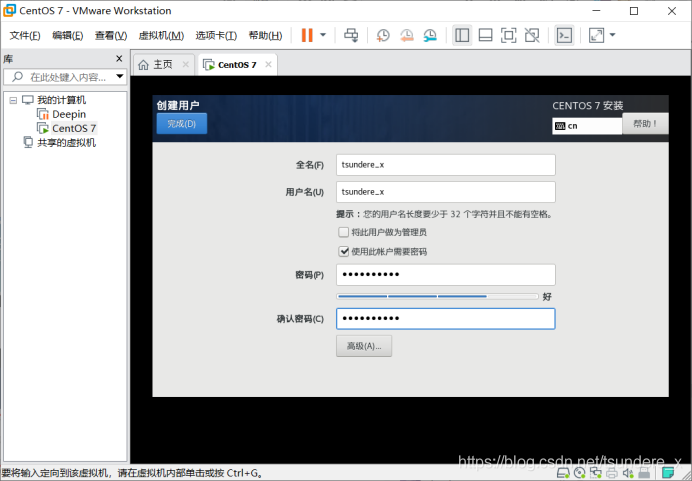Close the CentOS 7 tab
This screenshot has width=692, height=481.
coord(268,64)
